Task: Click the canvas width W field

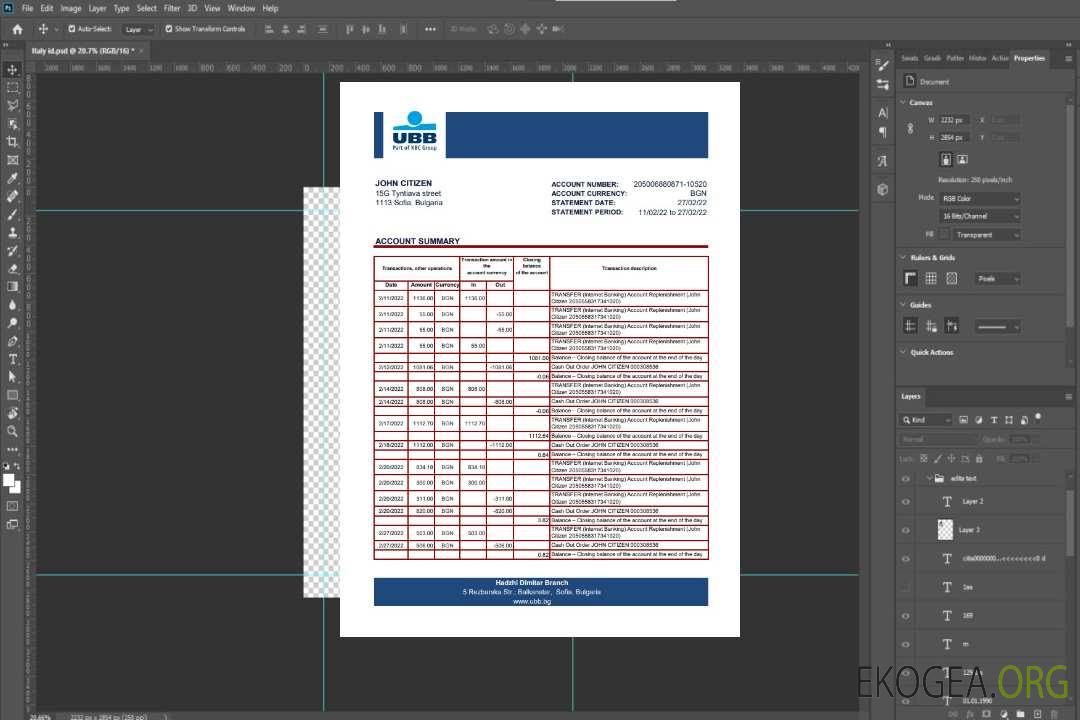Action: 954,120
